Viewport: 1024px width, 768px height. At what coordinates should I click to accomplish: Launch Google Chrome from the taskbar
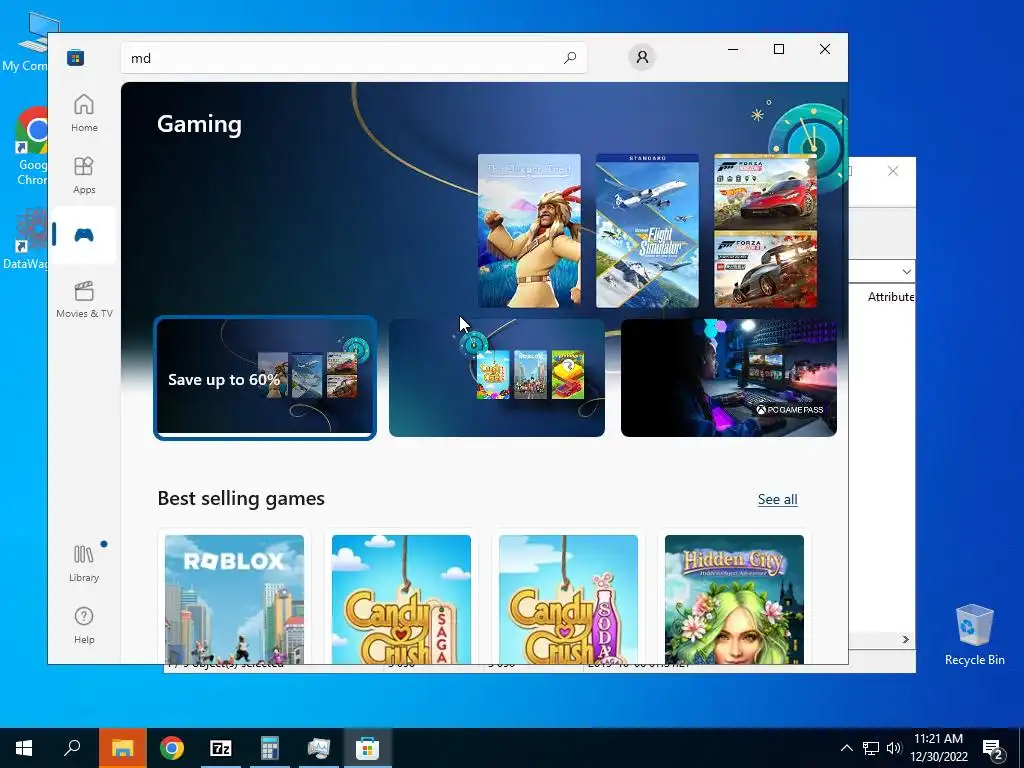[172, 748]
